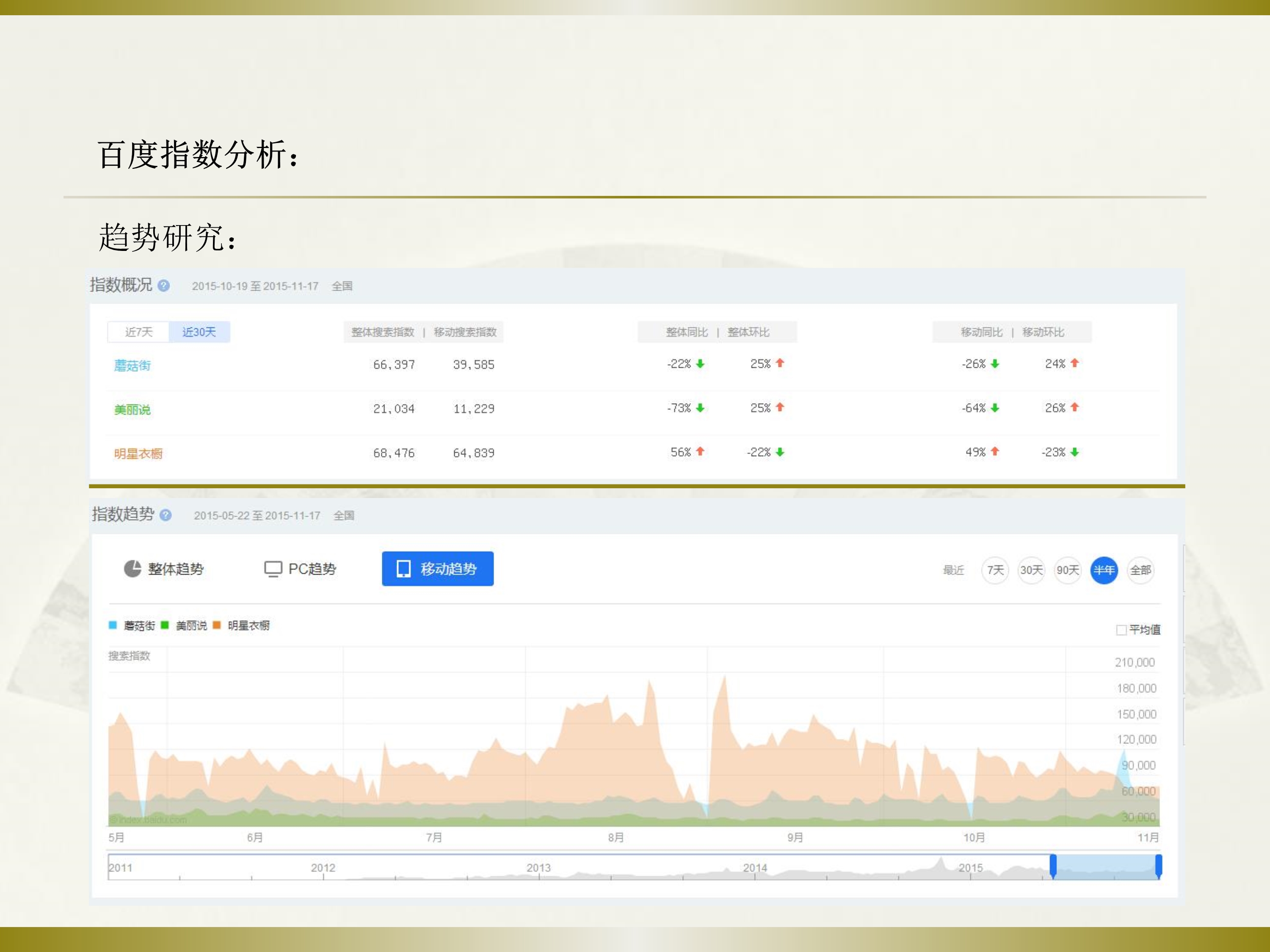Click the 移动趋势 tablet icon

tap(403, 569)
